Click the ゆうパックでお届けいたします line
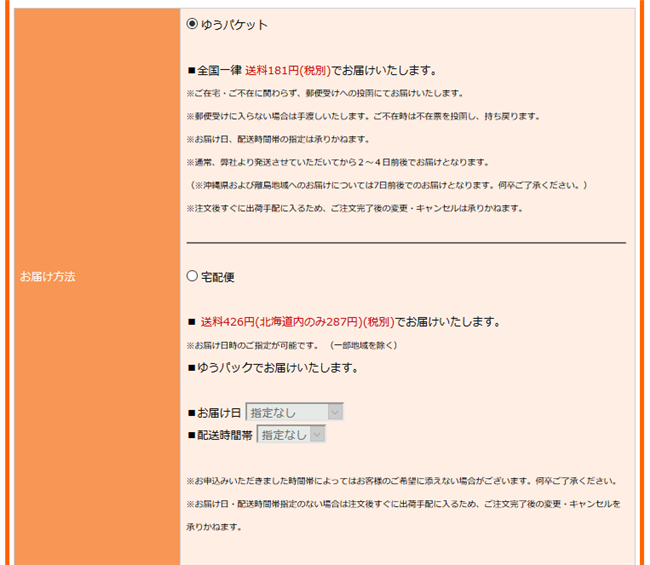 273,367
